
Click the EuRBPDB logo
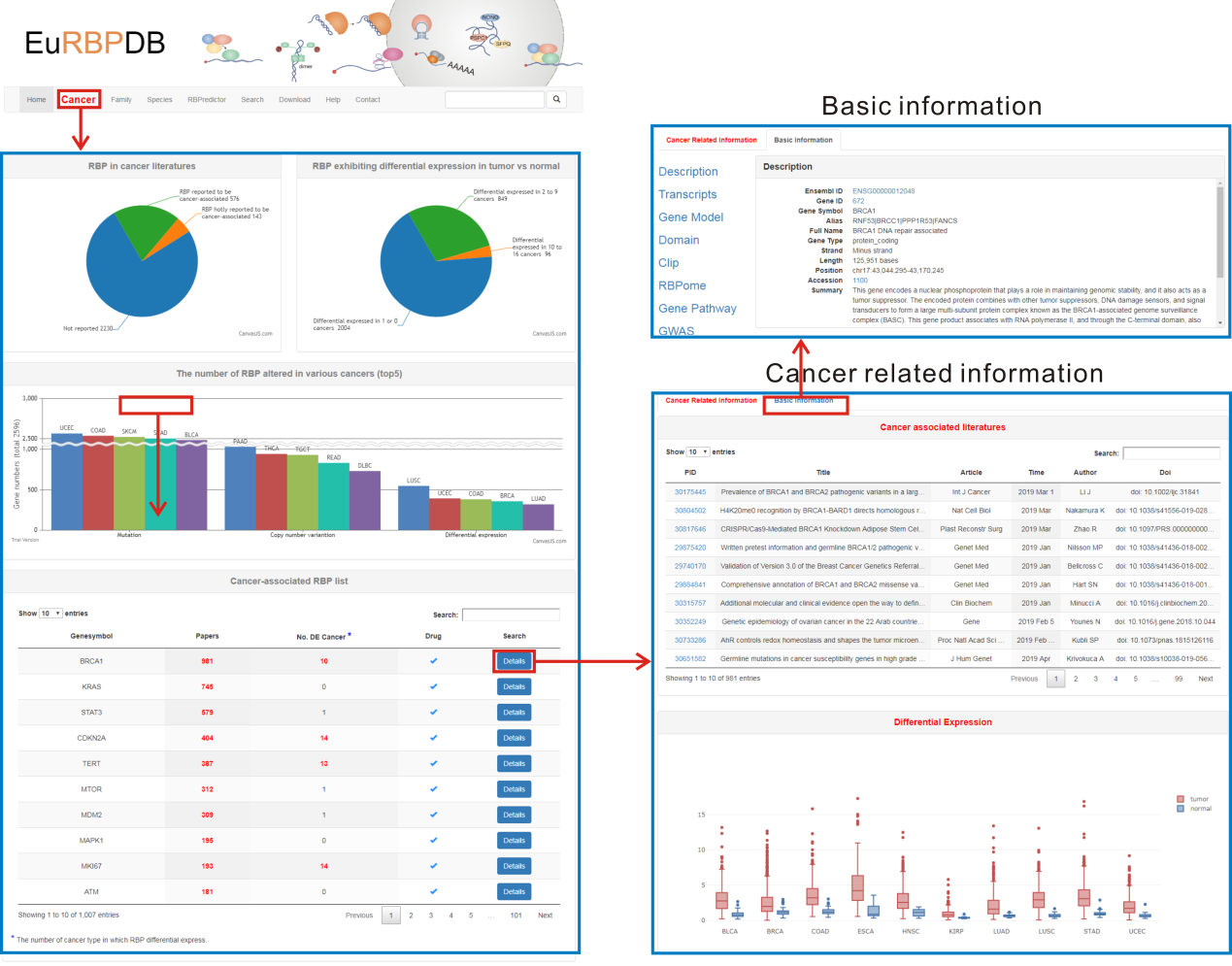click(94, 44)
